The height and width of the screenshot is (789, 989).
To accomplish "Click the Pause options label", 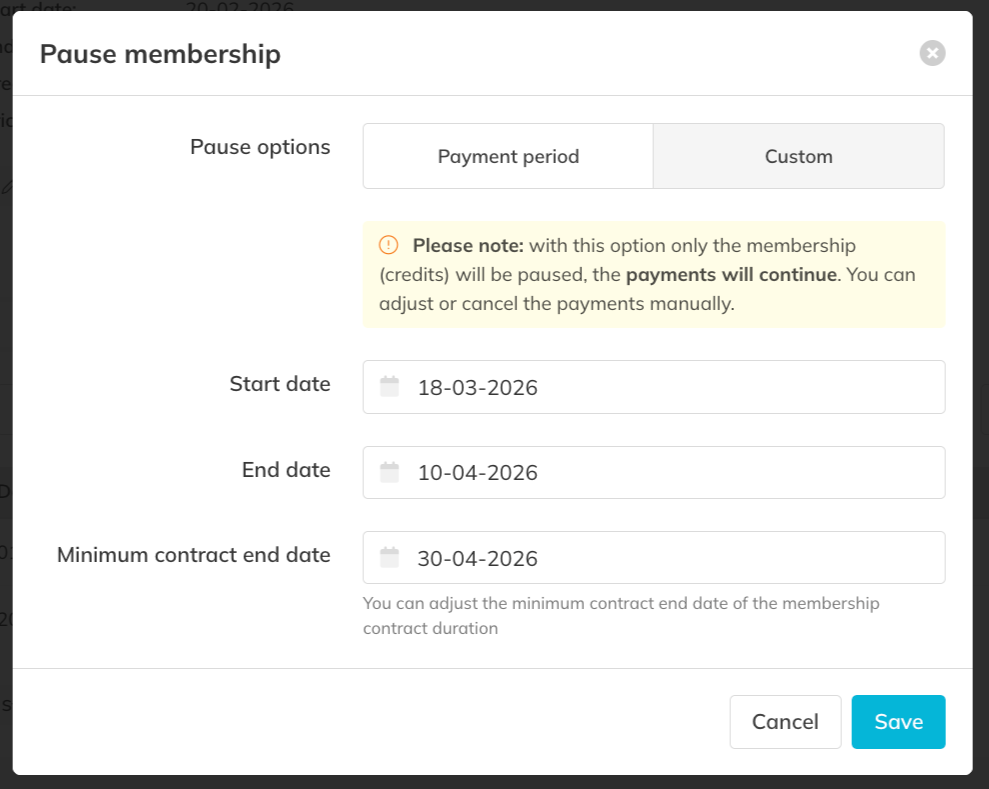I will [260, 147].
